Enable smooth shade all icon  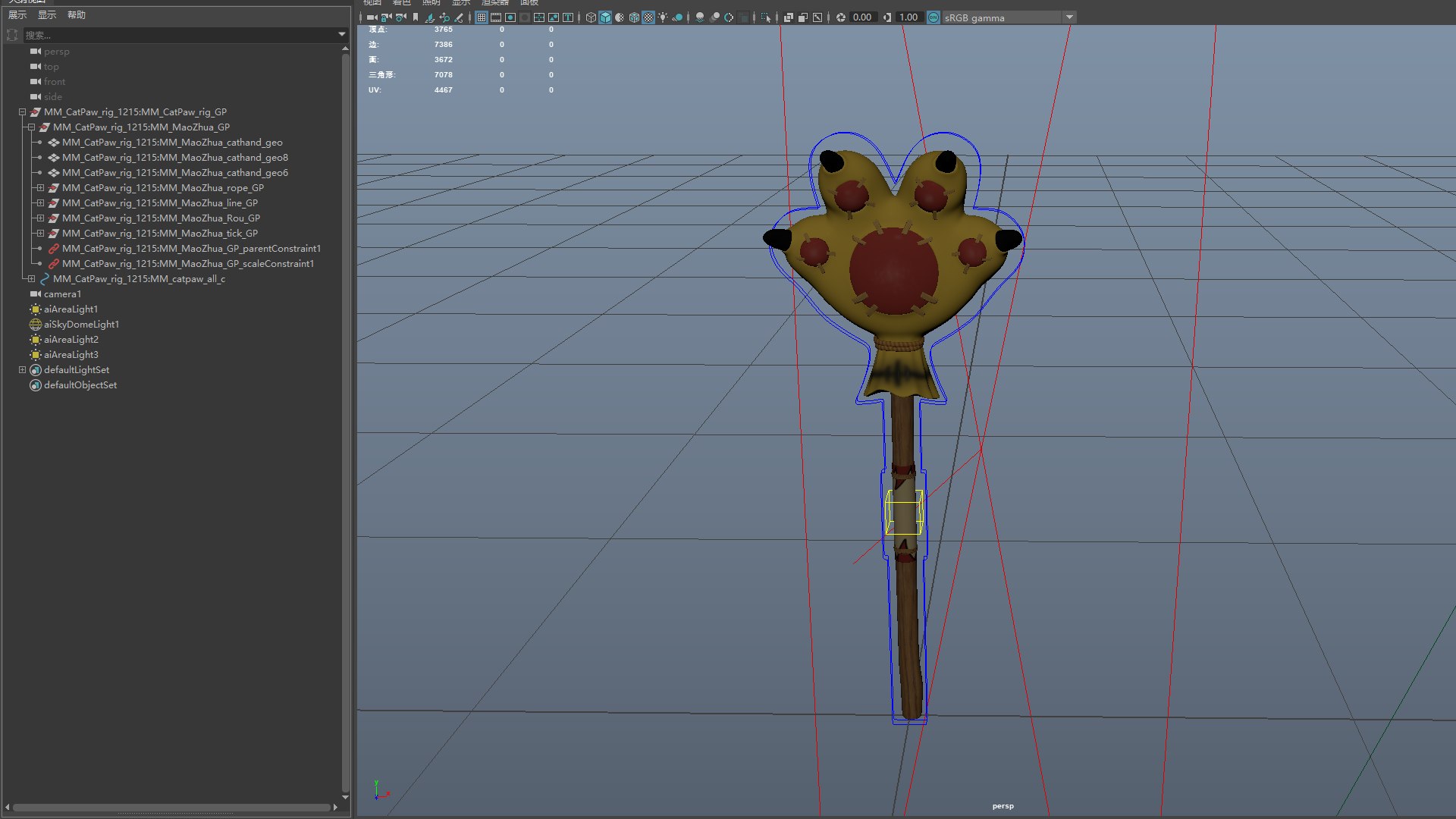[x=605, y=17]
